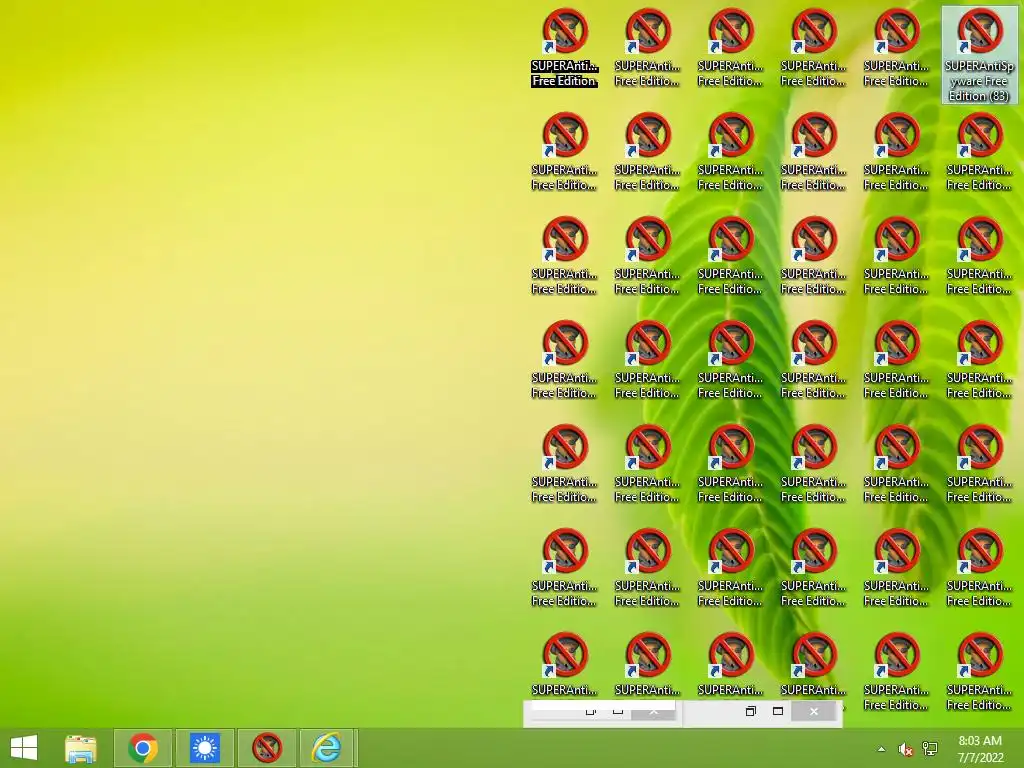1024x768 pixels.
Task: Click the overlapping-squares restore button above the taskbar
Action: [750, 711]
